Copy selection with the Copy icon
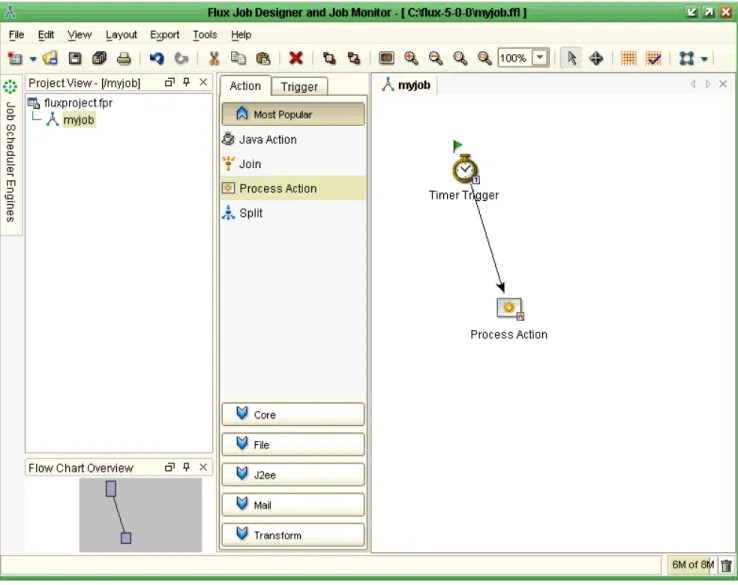The height and width of the screenshot is (585, 738). pos(239,58)
